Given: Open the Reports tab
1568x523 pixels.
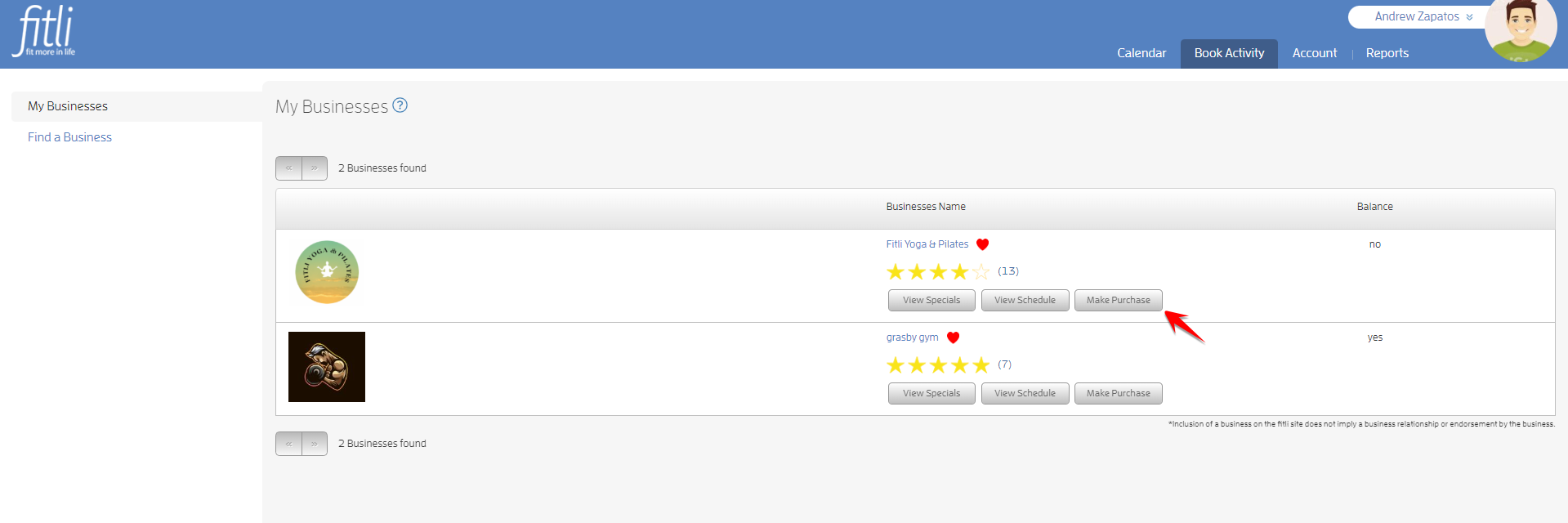Looking at the screenshot, I should click(x=1387, y=53).
